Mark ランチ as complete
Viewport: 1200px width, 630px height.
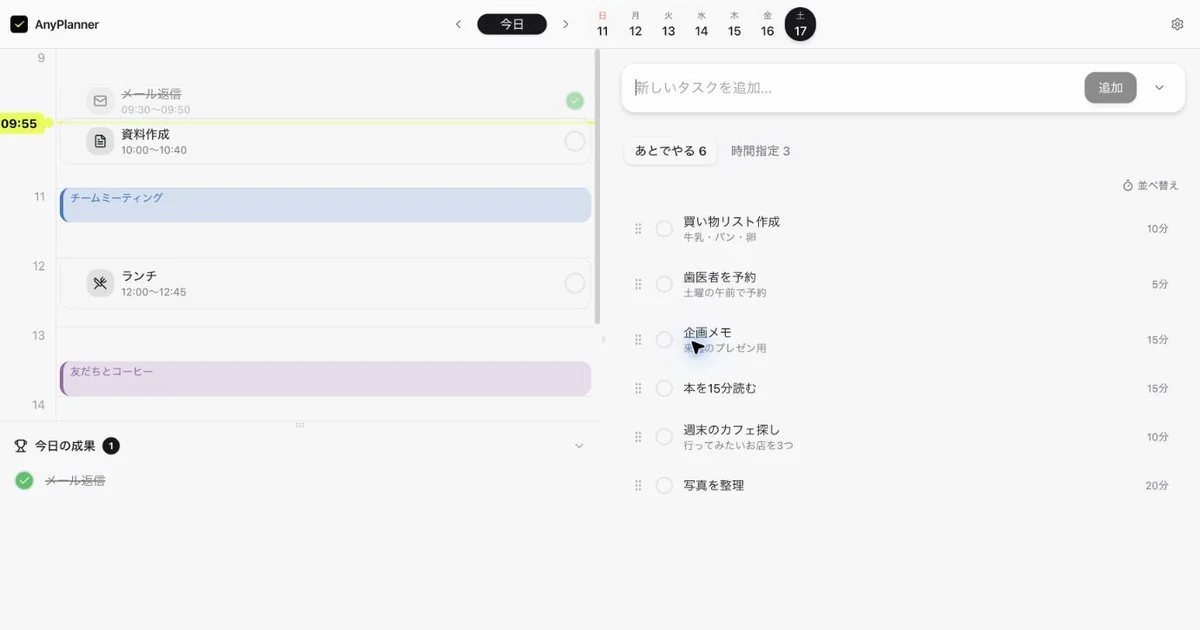coord(574,283)
